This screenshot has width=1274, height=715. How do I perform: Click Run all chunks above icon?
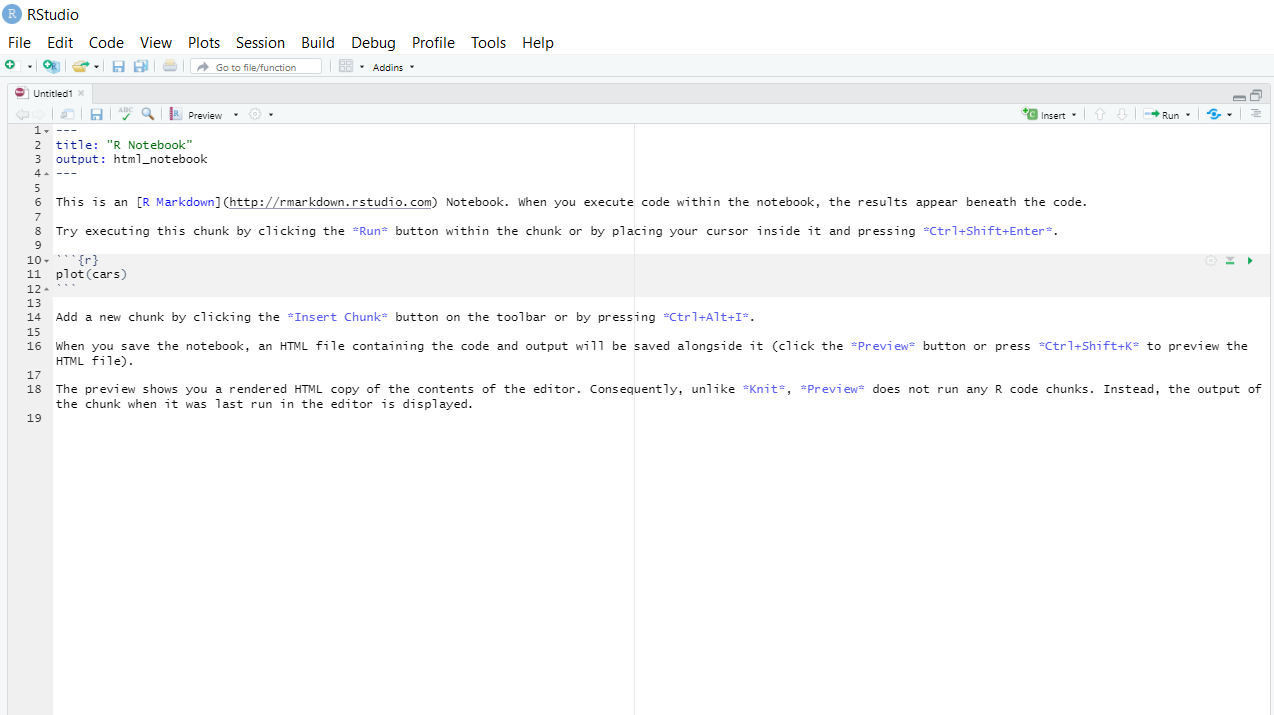[x=1230, y=261]
